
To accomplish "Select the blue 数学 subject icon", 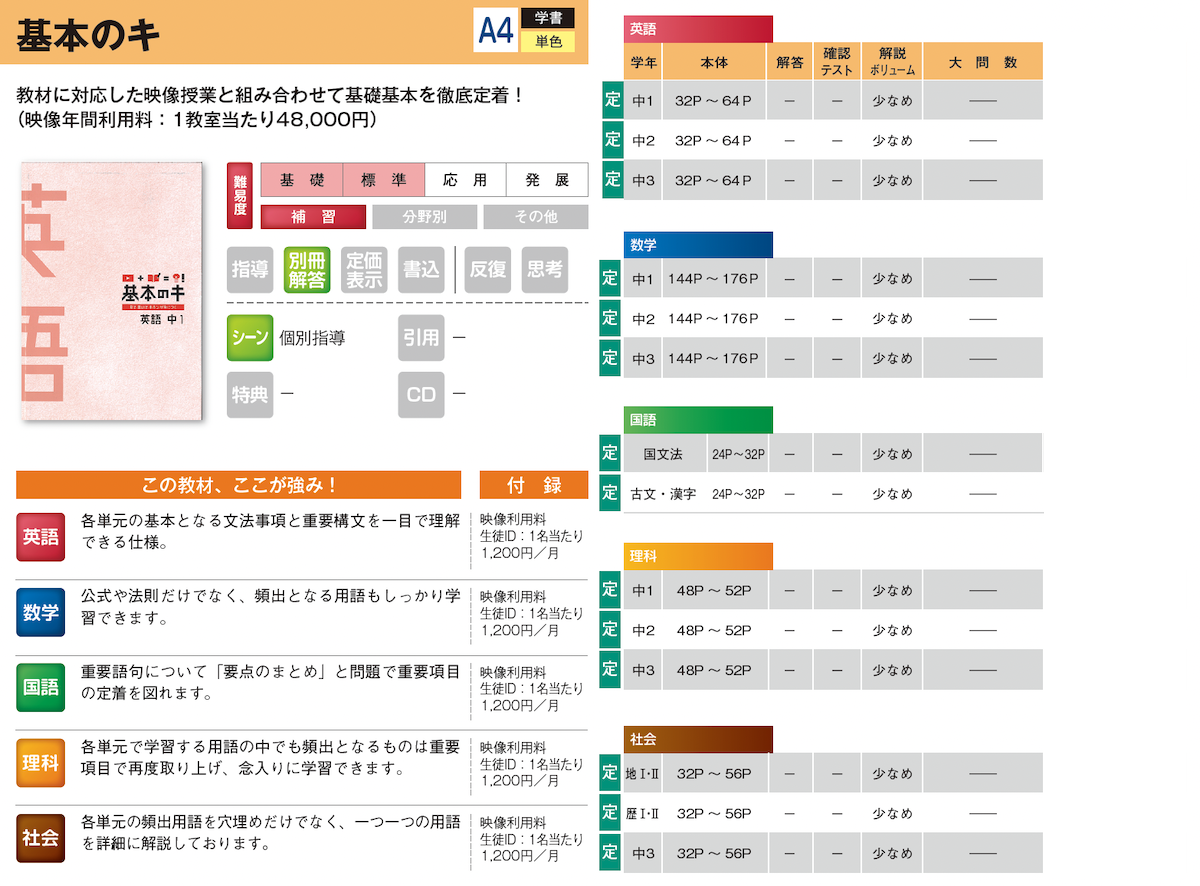I will (40, 613).
